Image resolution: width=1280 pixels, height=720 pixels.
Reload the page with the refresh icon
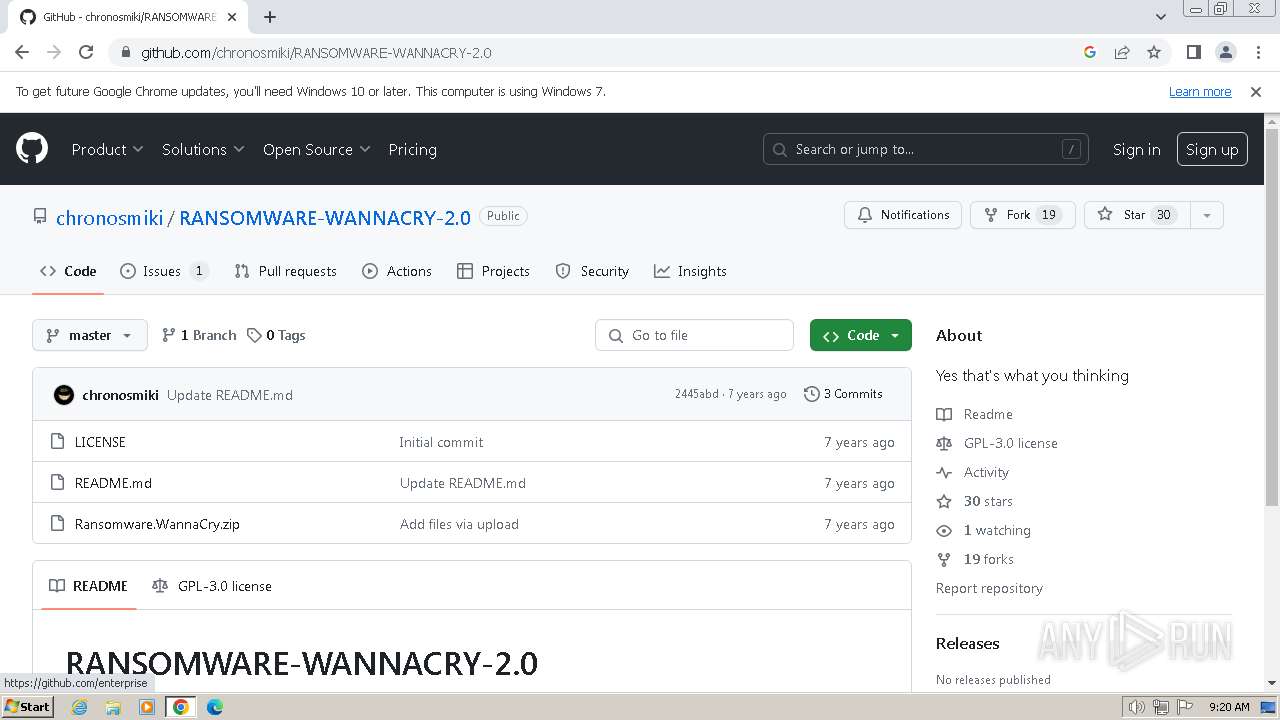pos(86,52)
